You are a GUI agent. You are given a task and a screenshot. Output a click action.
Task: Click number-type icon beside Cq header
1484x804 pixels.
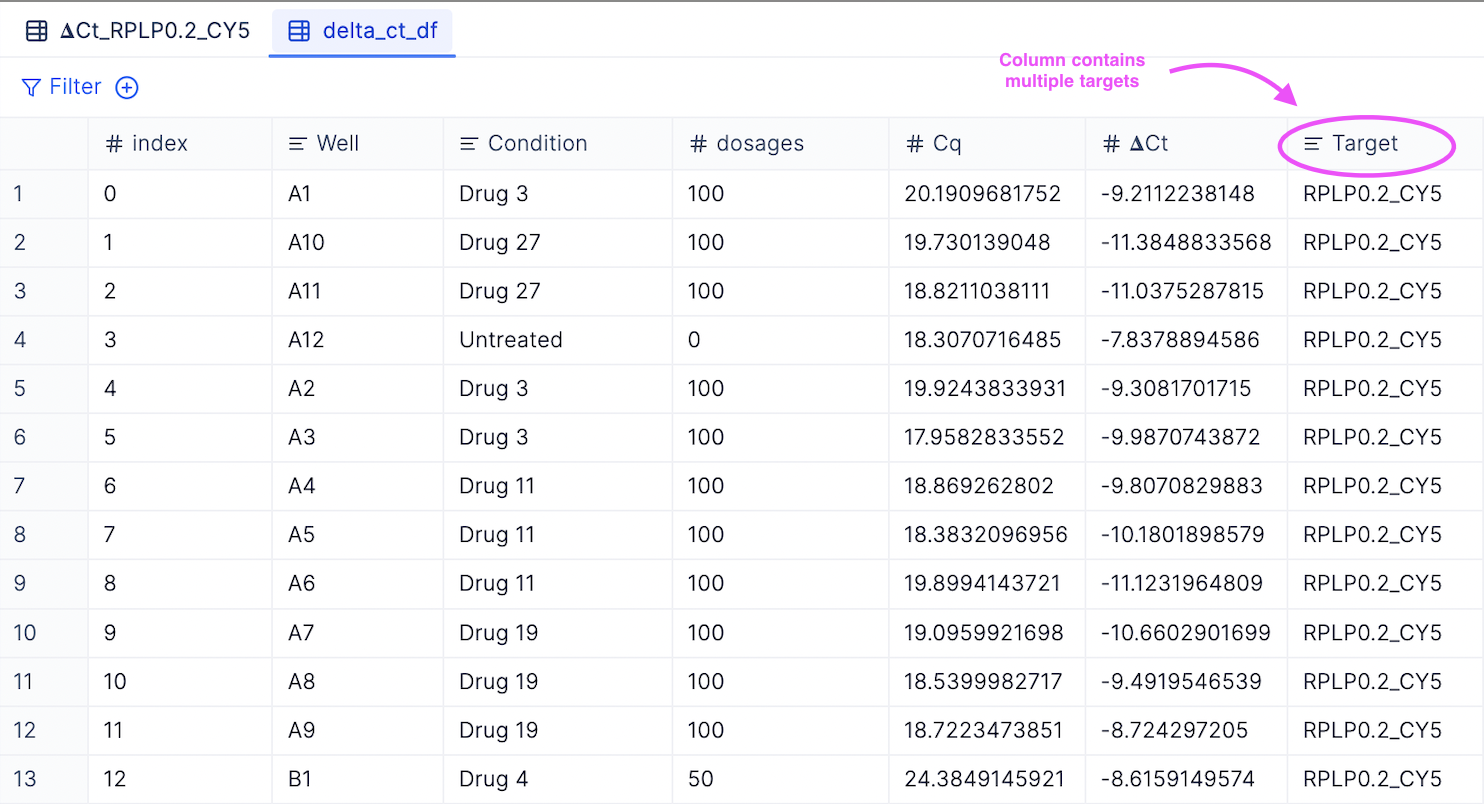tap(914, 144)
